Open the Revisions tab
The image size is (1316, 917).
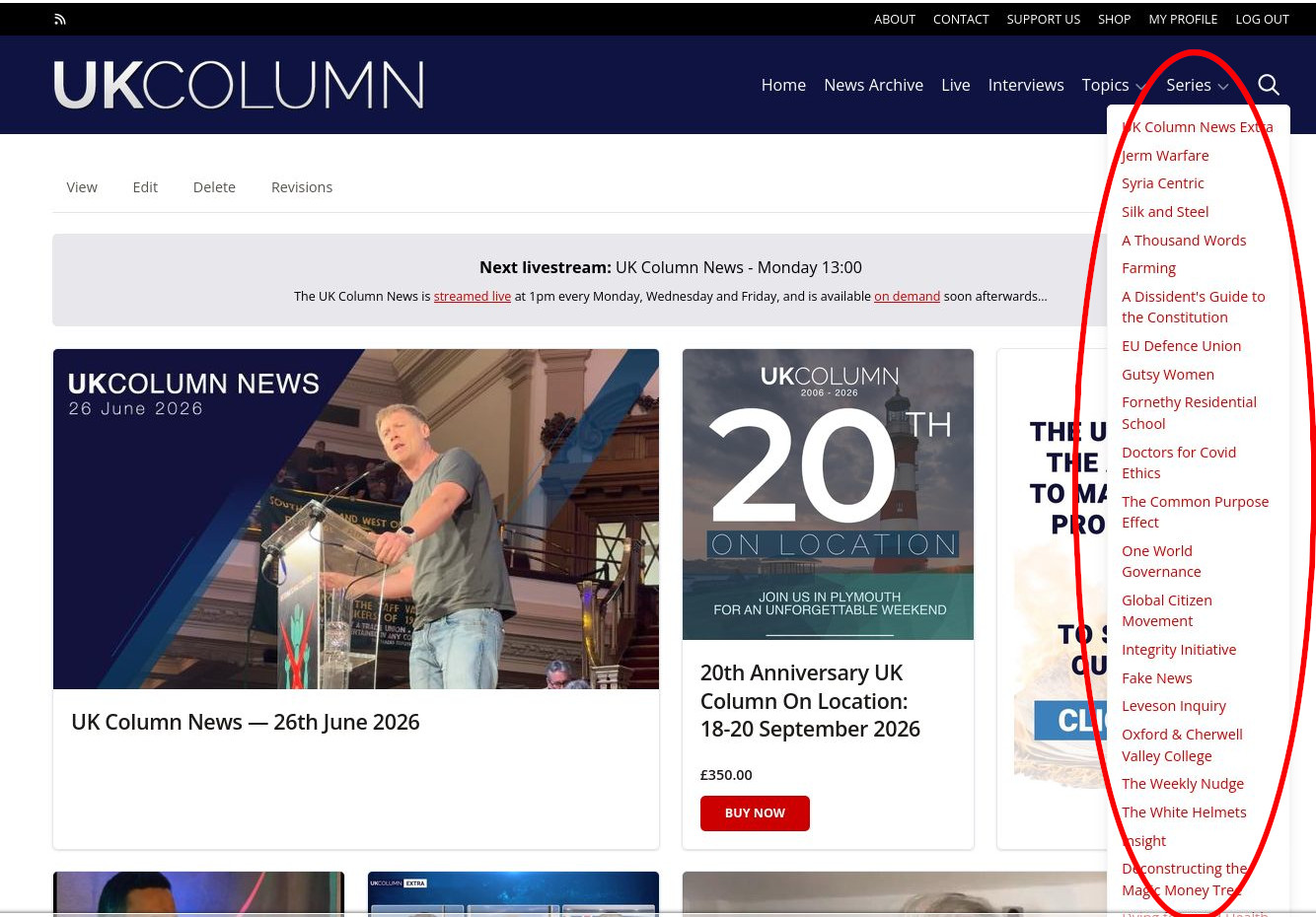(x=302, y=187)
